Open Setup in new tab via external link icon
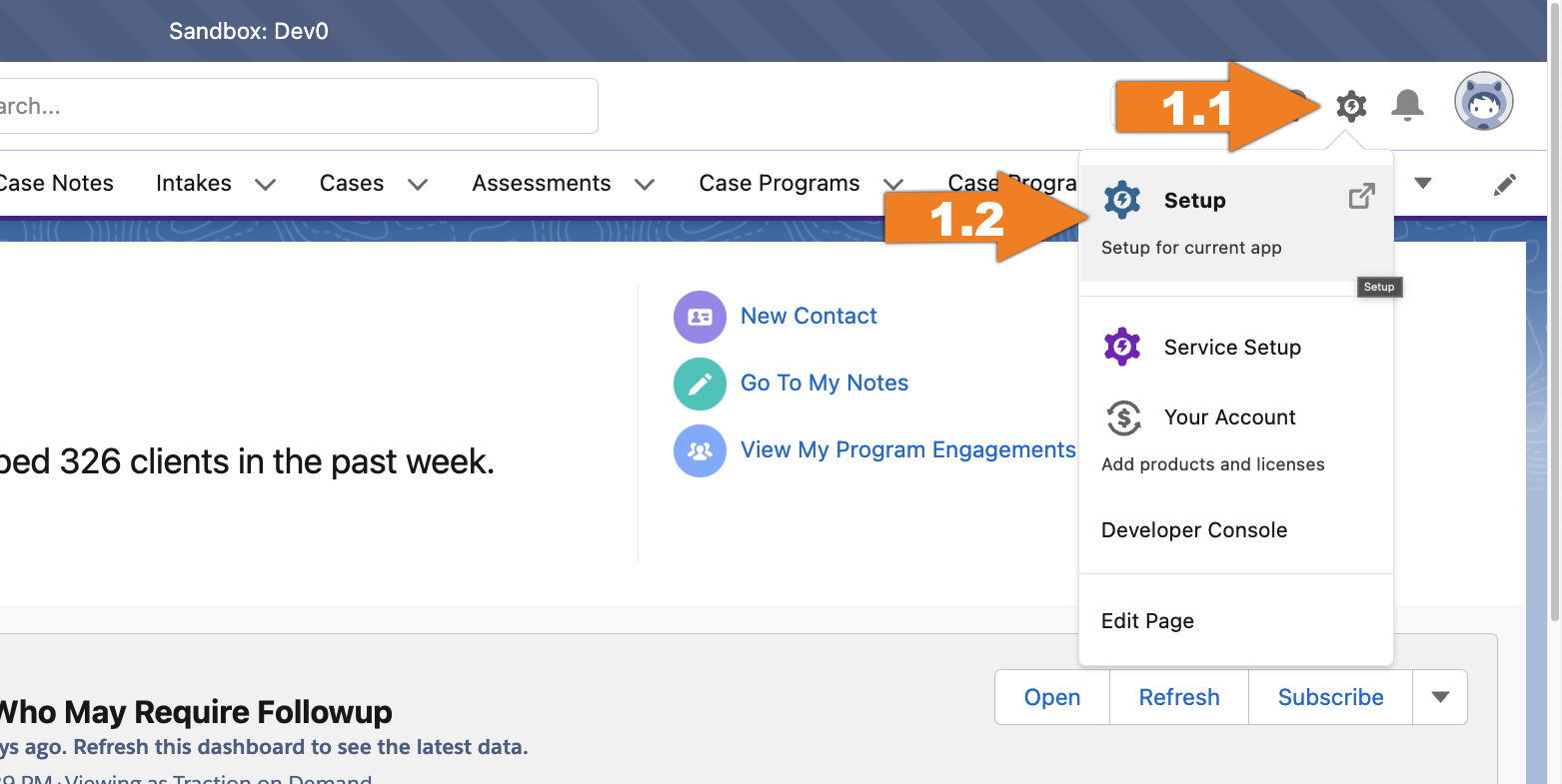Image resolution: width=1562 pixels, height=784 pixels. [x=1361, y=197]
